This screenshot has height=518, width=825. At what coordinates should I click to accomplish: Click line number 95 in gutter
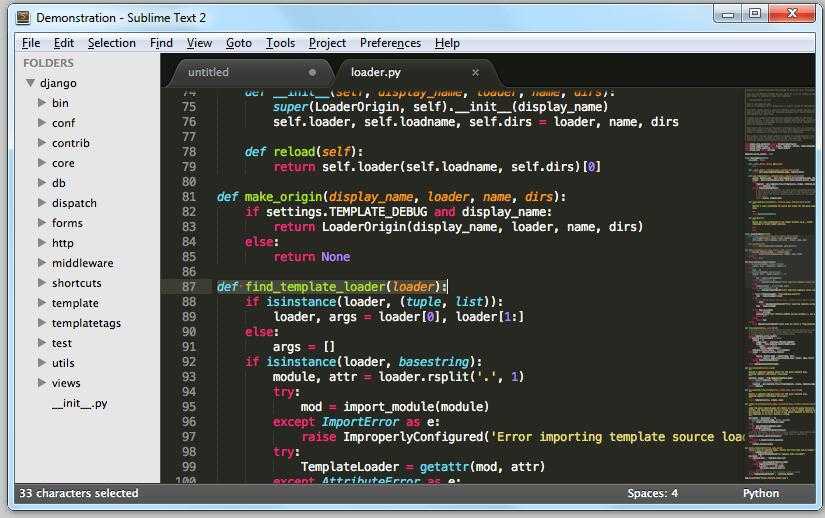pyautogui.click(x=189, y=407)
